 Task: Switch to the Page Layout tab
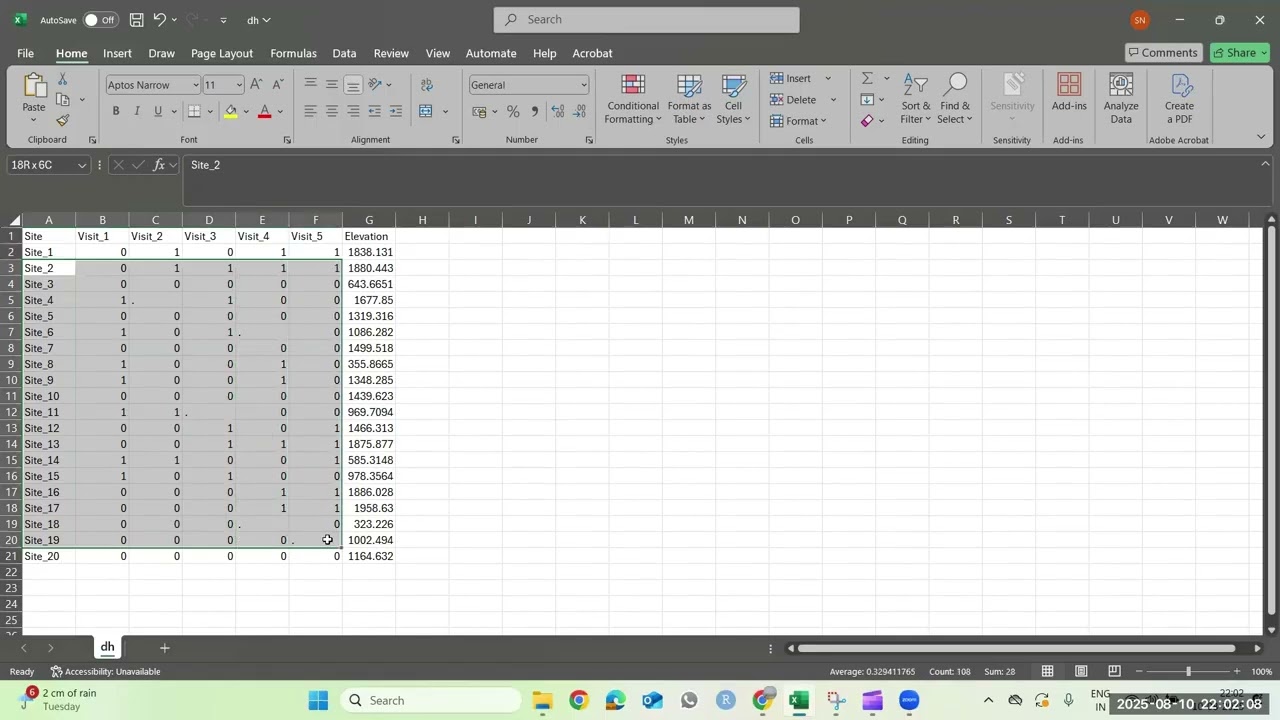(222, 53)
